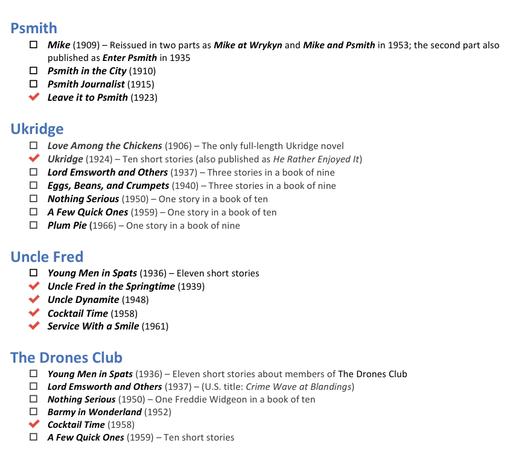Uncheck the red tick next to Ukridge (1924)
Screen dimensions: 510x452
click(34, 158)
